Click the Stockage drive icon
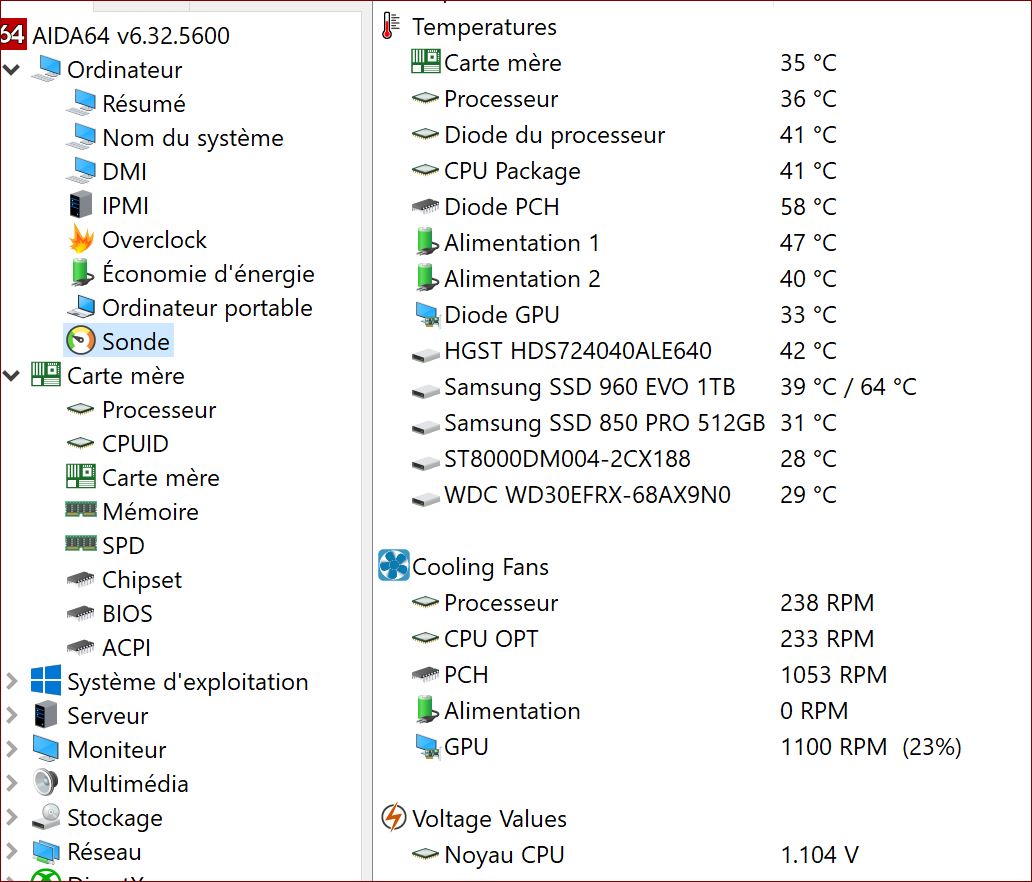Image resolution: width=1032 pixels, height=882 pixels. pyautogui.click(x=46, y=817)
